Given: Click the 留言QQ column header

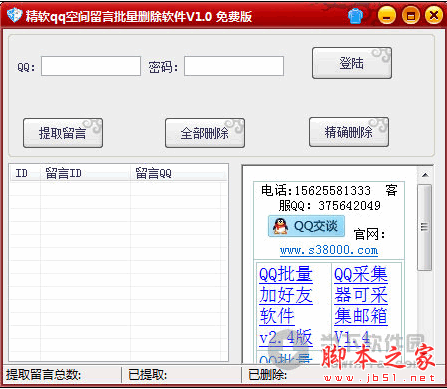Looking at the screenshot, I should pos(175,173).
